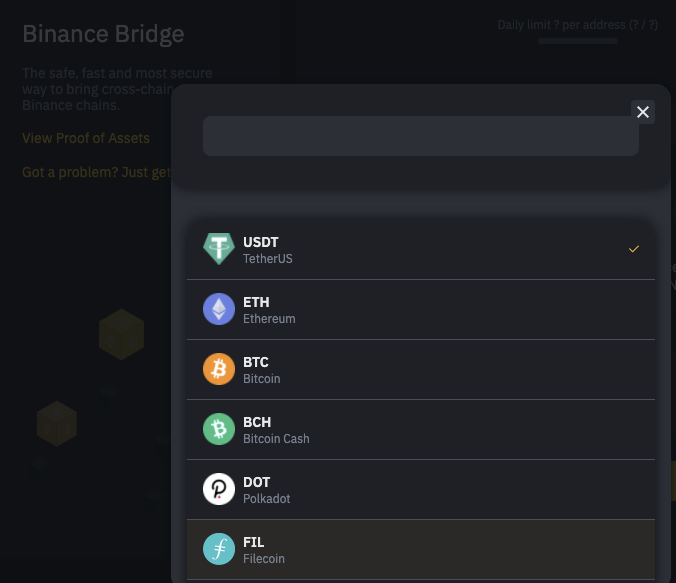
Task: Pick BCH Bitcoin Cash entry
Action: coord(421,429)
